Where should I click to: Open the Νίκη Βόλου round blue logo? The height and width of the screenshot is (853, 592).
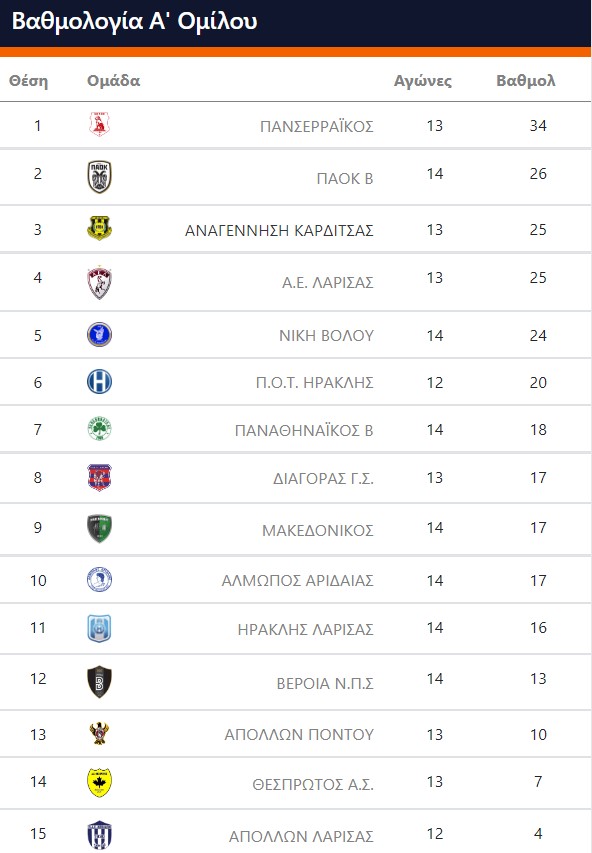coord(100,334)
